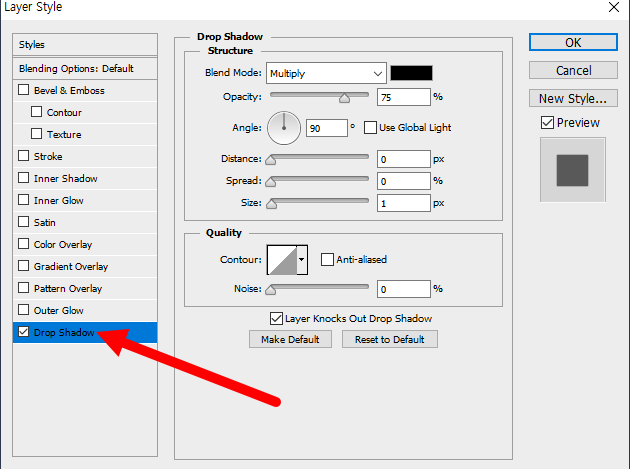Check the Outer Glow box

coord(24,309)
